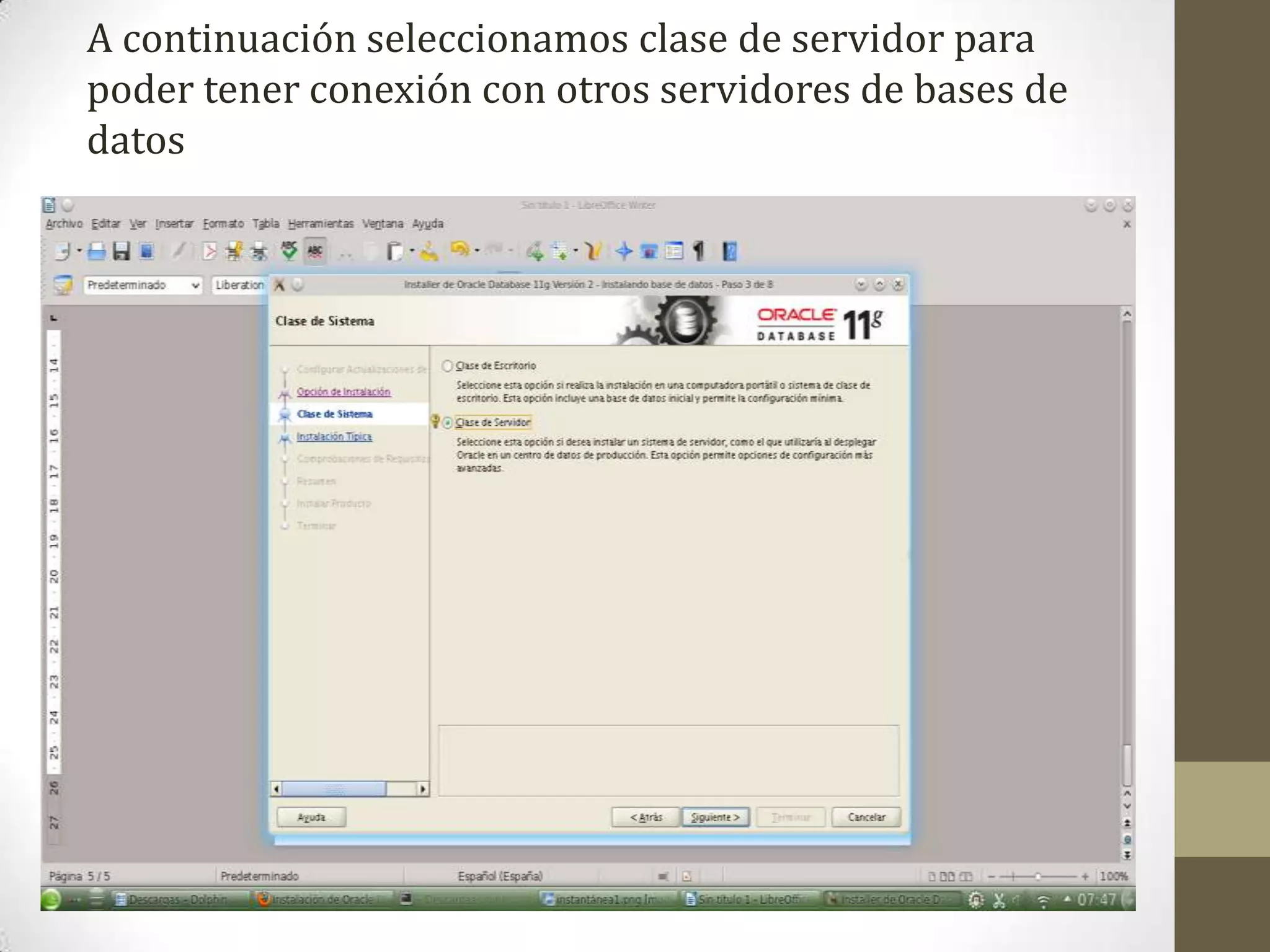Open the New document dropdown arrow

[x=79, y=251]
